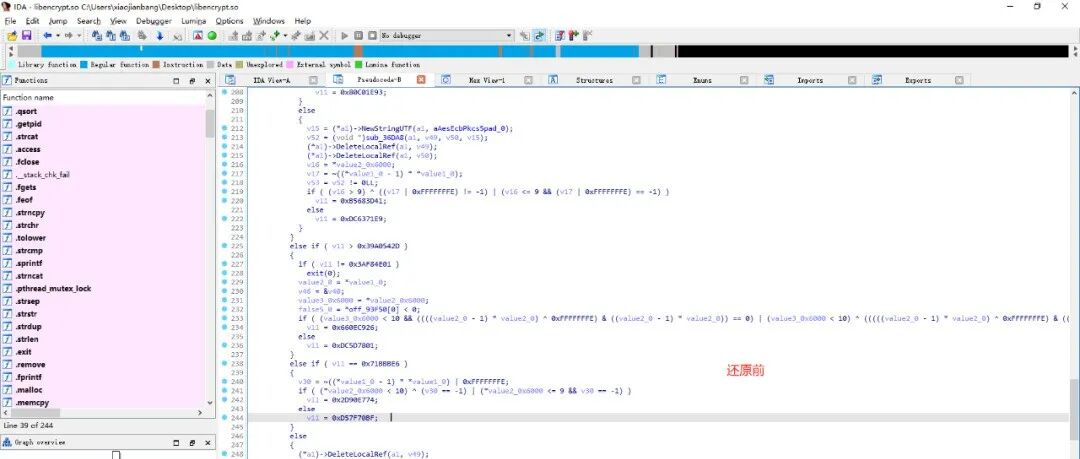Toggle breakpoint dot on line 212
1080x459 pixels.
pos(225,128)
